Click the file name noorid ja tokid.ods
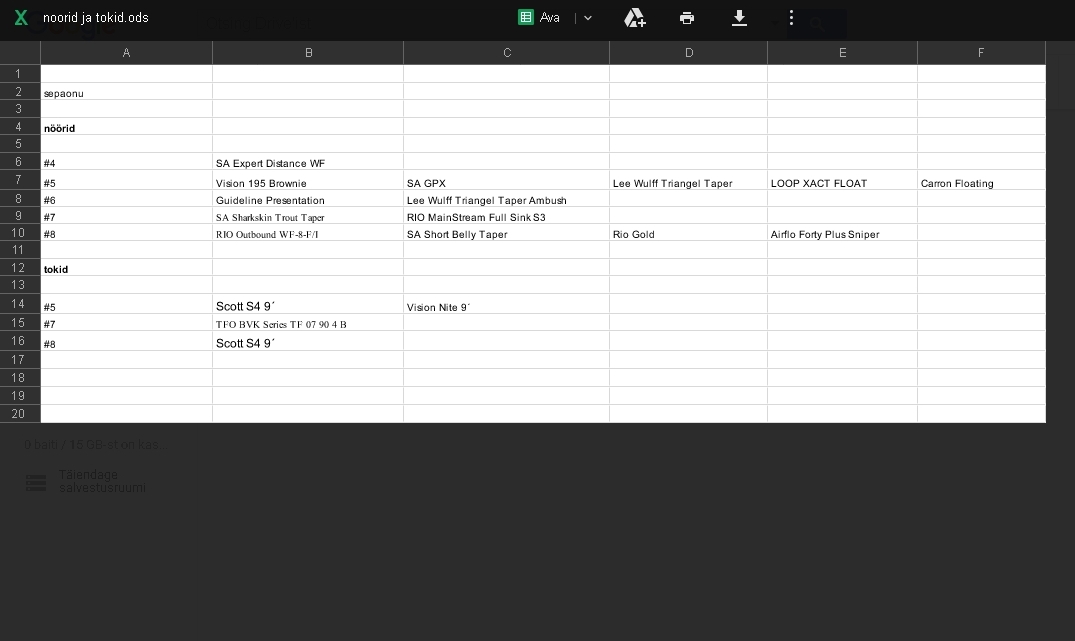 (x=96, y=18)
